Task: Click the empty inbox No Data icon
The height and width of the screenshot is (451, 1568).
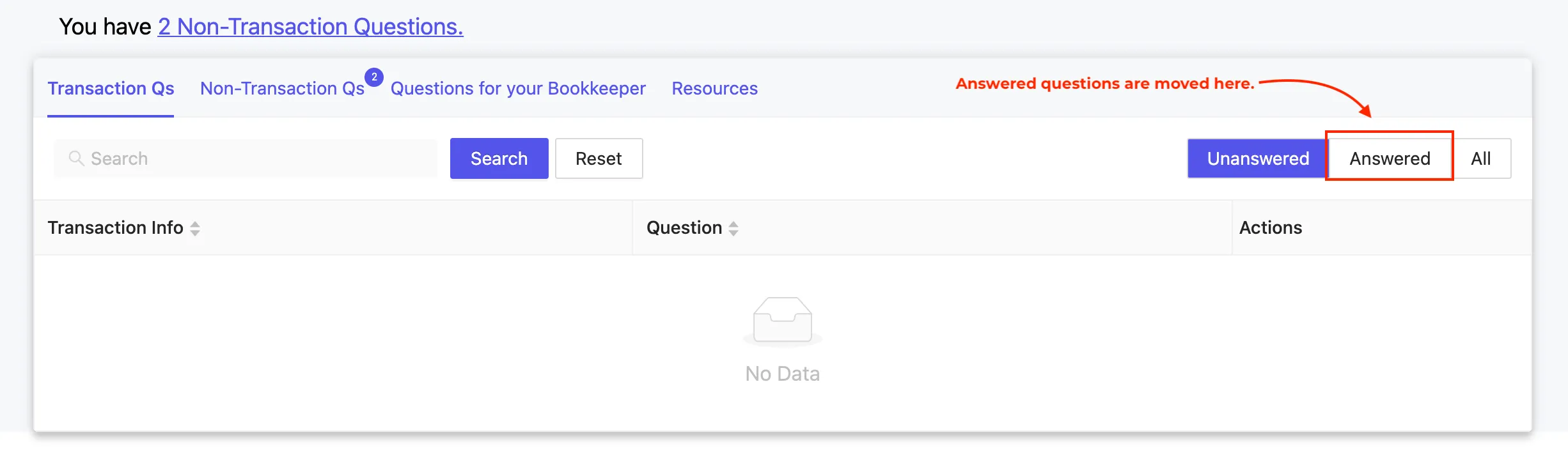Action: pos(783,321)
